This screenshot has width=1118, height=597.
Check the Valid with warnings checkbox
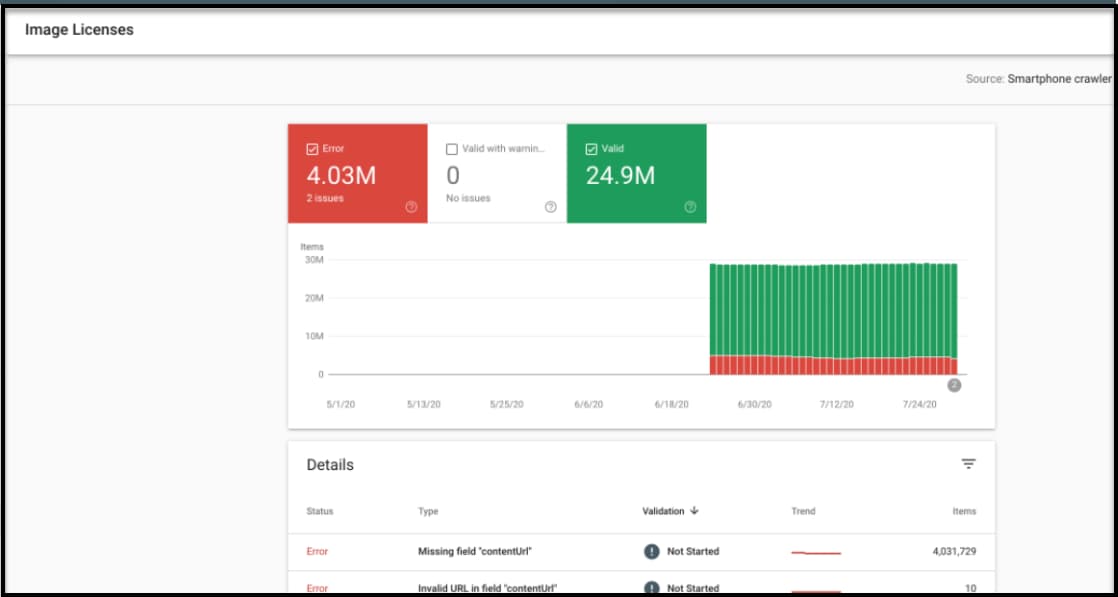coord(451,149)
